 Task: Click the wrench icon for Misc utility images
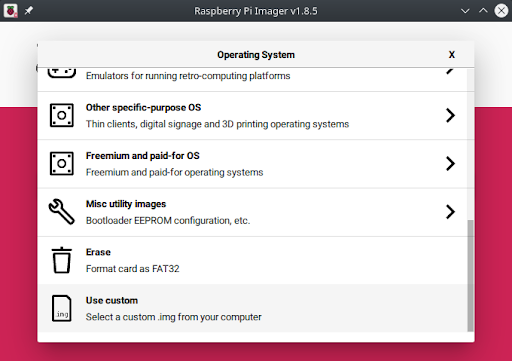(x=62, y=212)
